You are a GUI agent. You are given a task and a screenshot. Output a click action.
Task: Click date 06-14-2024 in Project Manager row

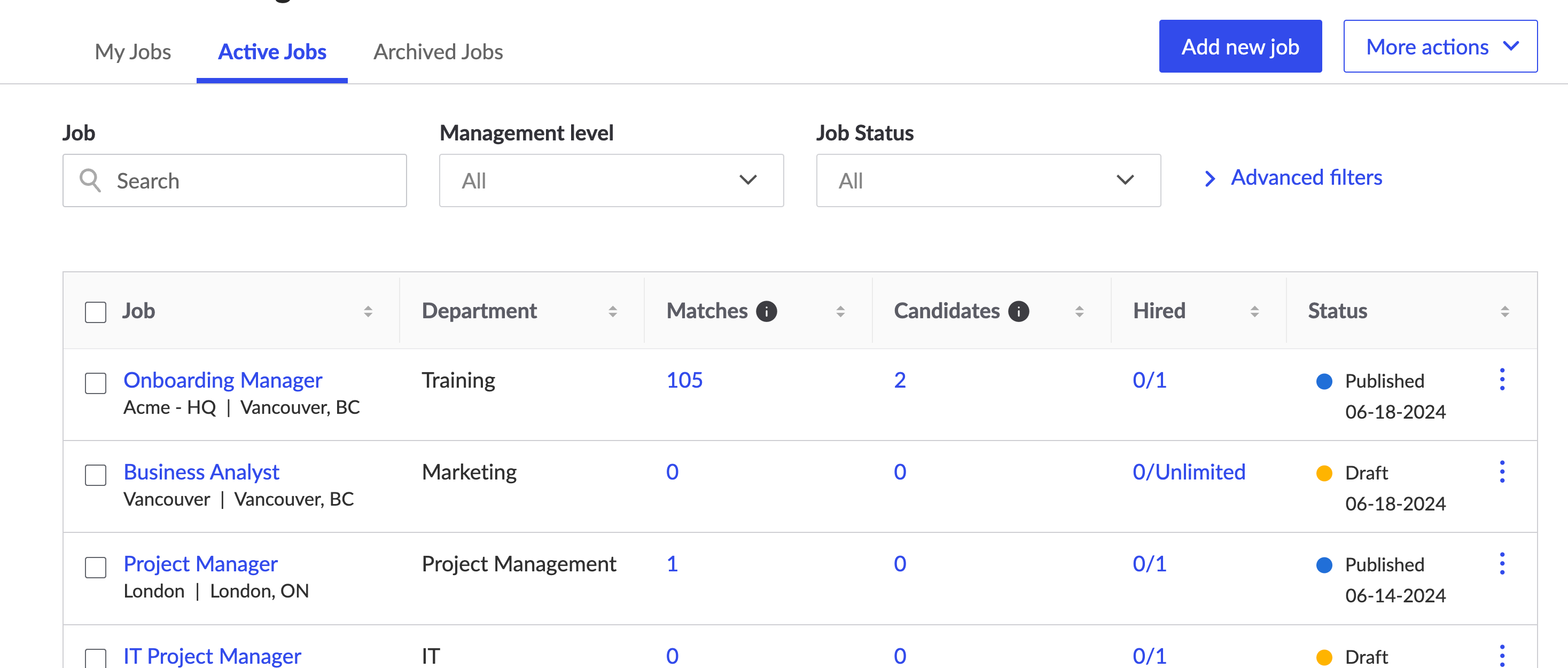point(1395,595)
